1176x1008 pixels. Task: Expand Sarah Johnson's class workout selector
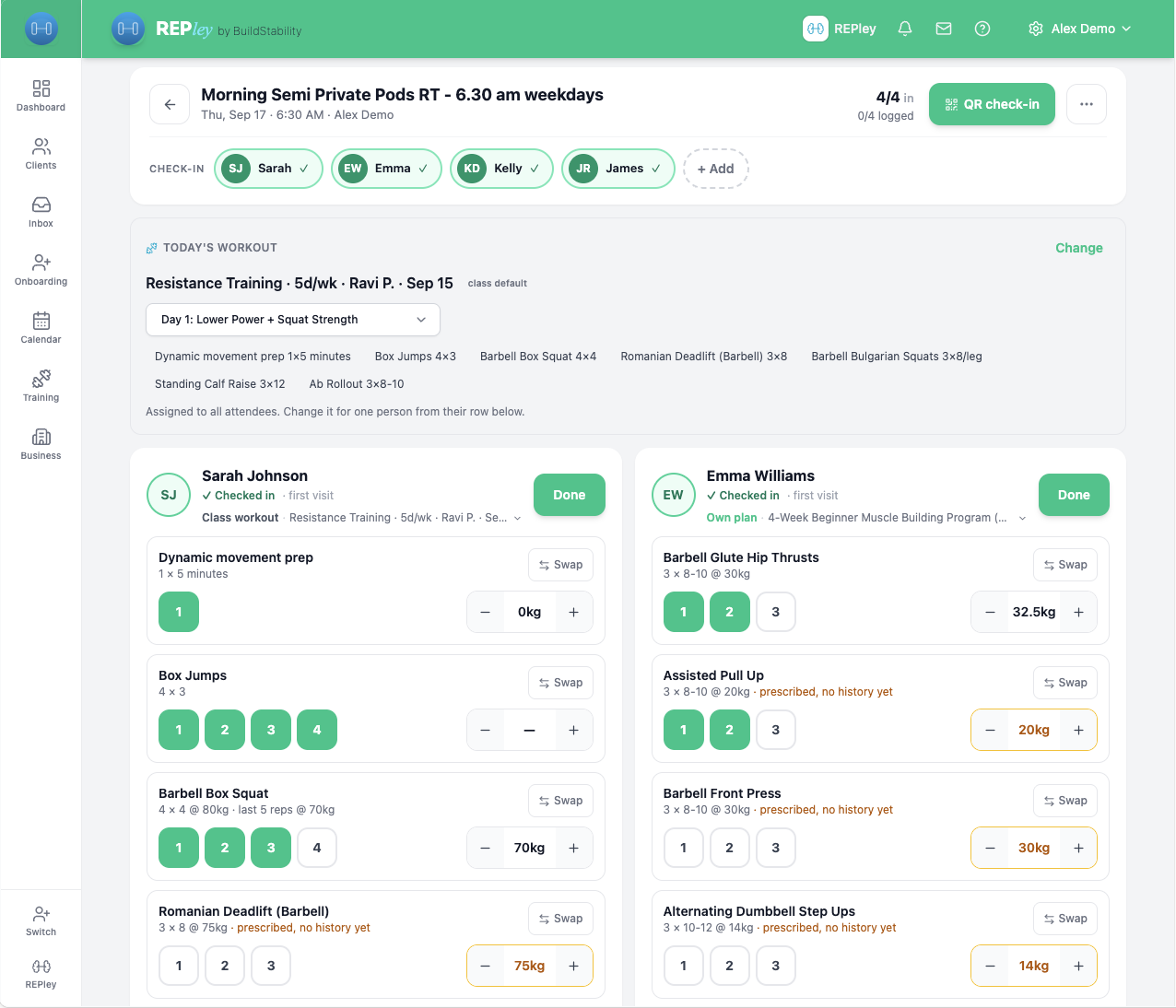362,518
